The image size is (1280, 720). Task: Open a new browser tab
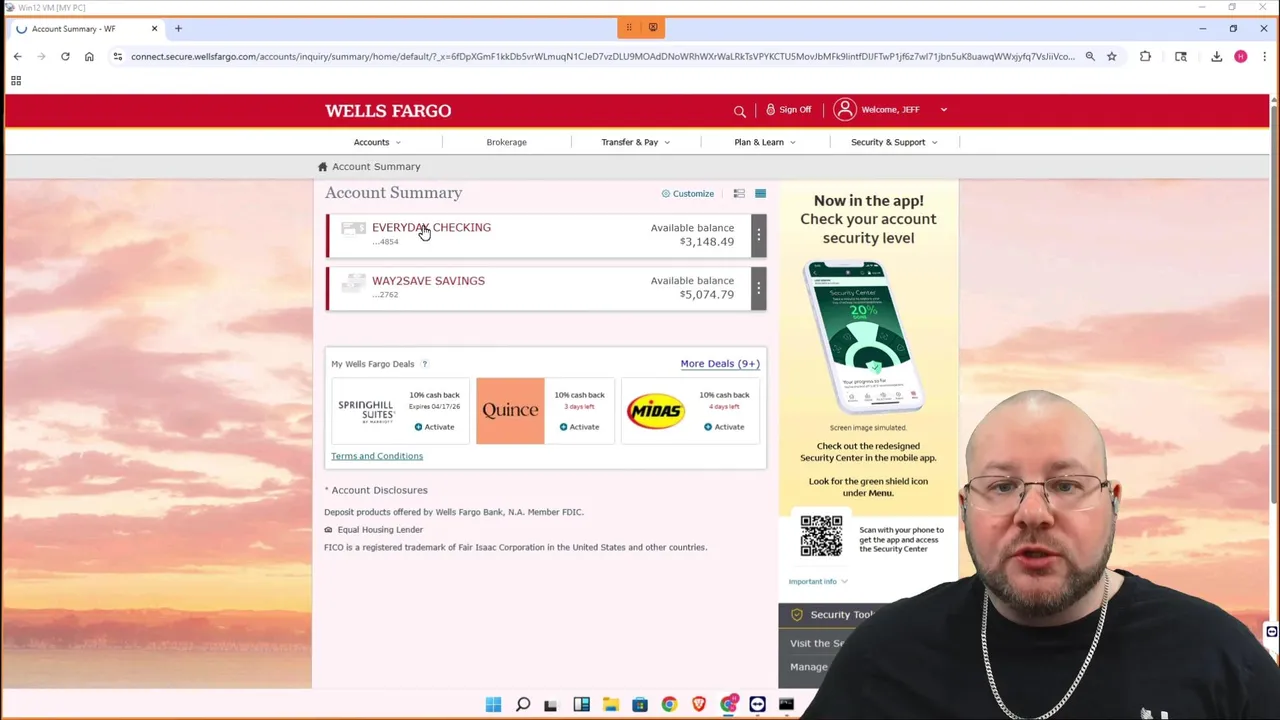178,29
